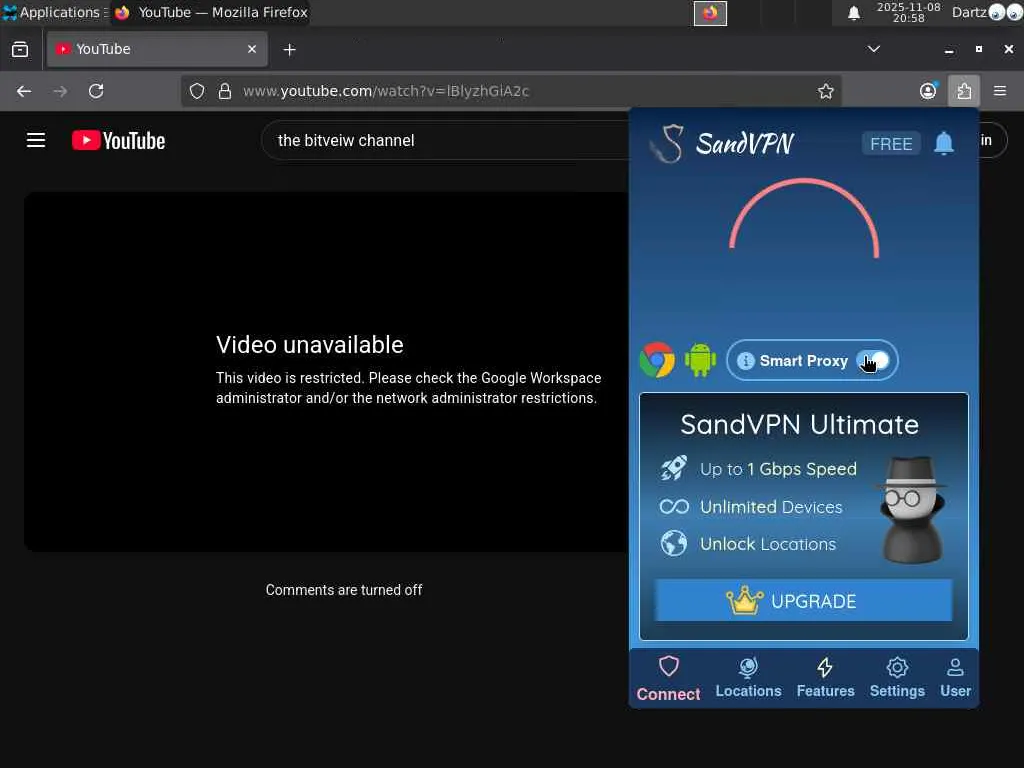Open the Firefox hamburger application menu

1000,91
